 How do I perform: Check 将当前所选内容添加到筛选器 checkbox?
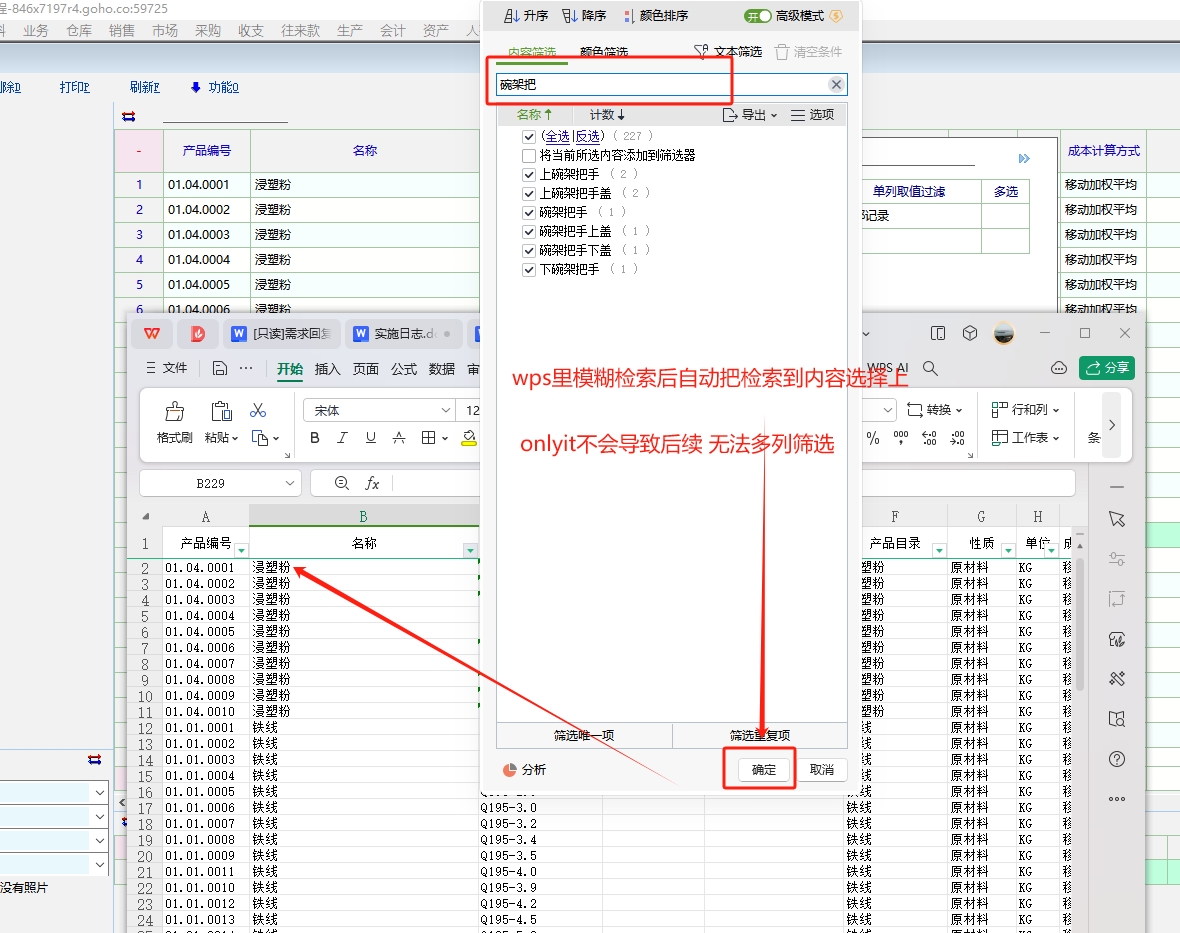click(529, 156)
